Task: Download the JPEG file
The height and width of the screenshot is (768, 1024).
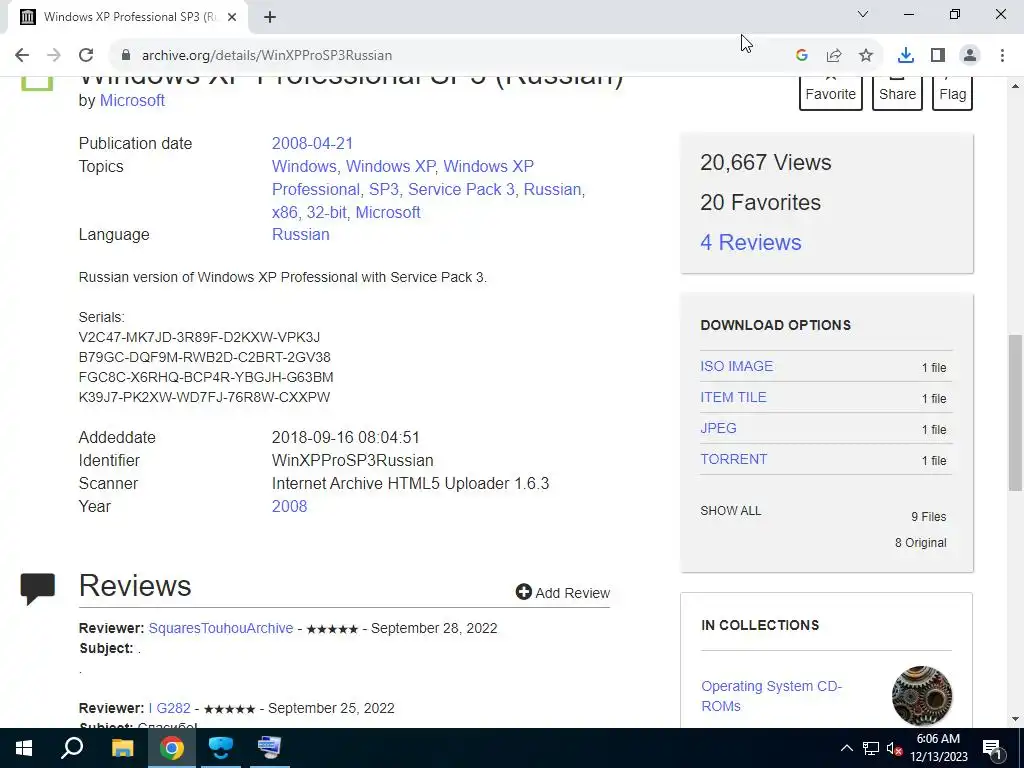Action: [x=718, y=428]
